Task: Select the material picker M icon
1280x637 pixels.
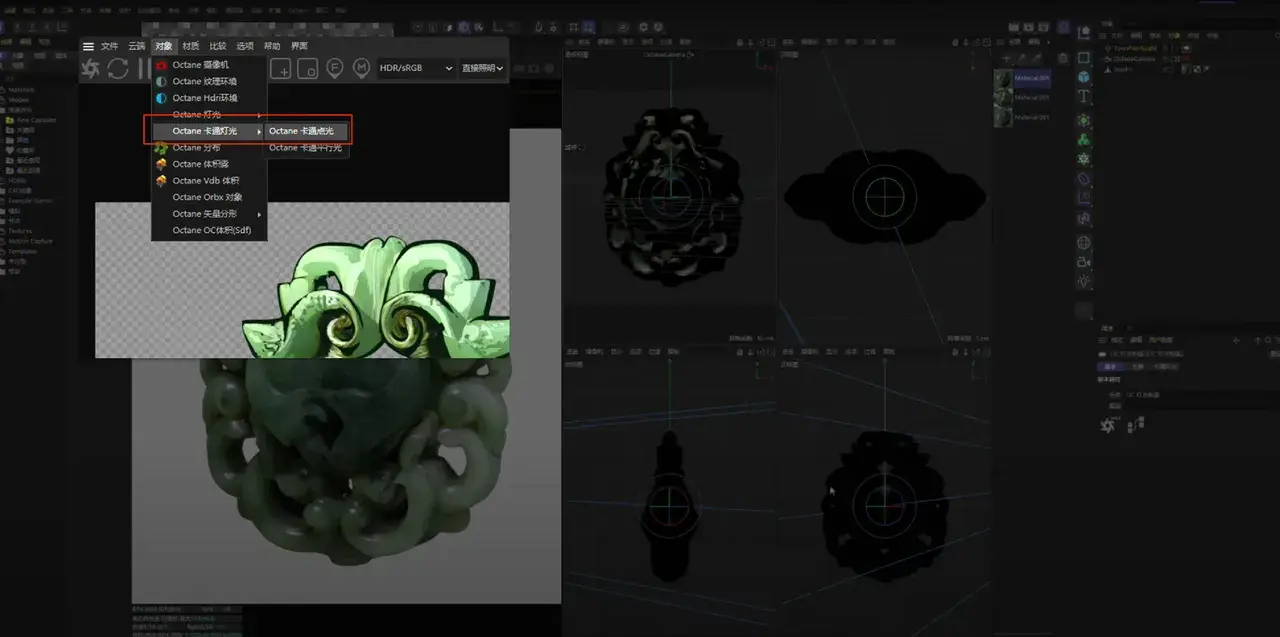Action: click(x=358, y=68)
